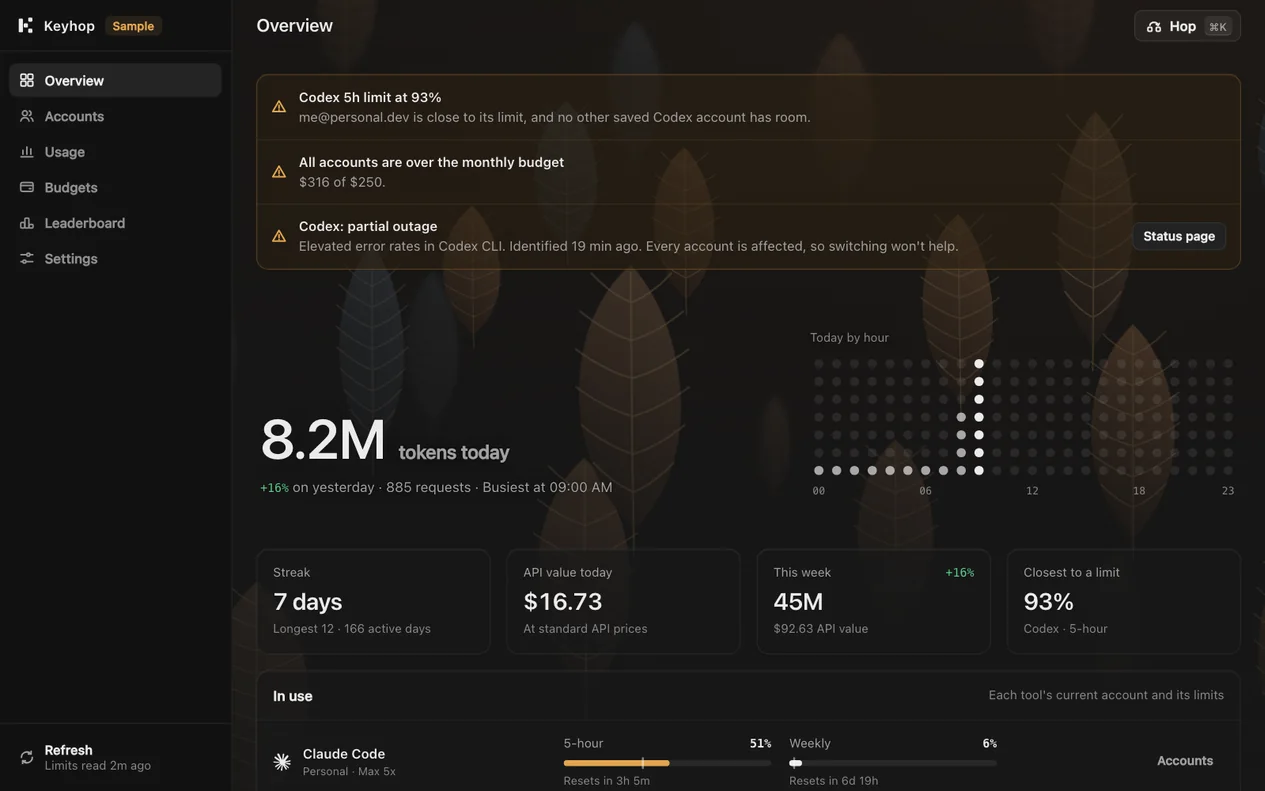Click the '885 requests' text
This screenshot has width=1265, height=791.
click(428, 487)
